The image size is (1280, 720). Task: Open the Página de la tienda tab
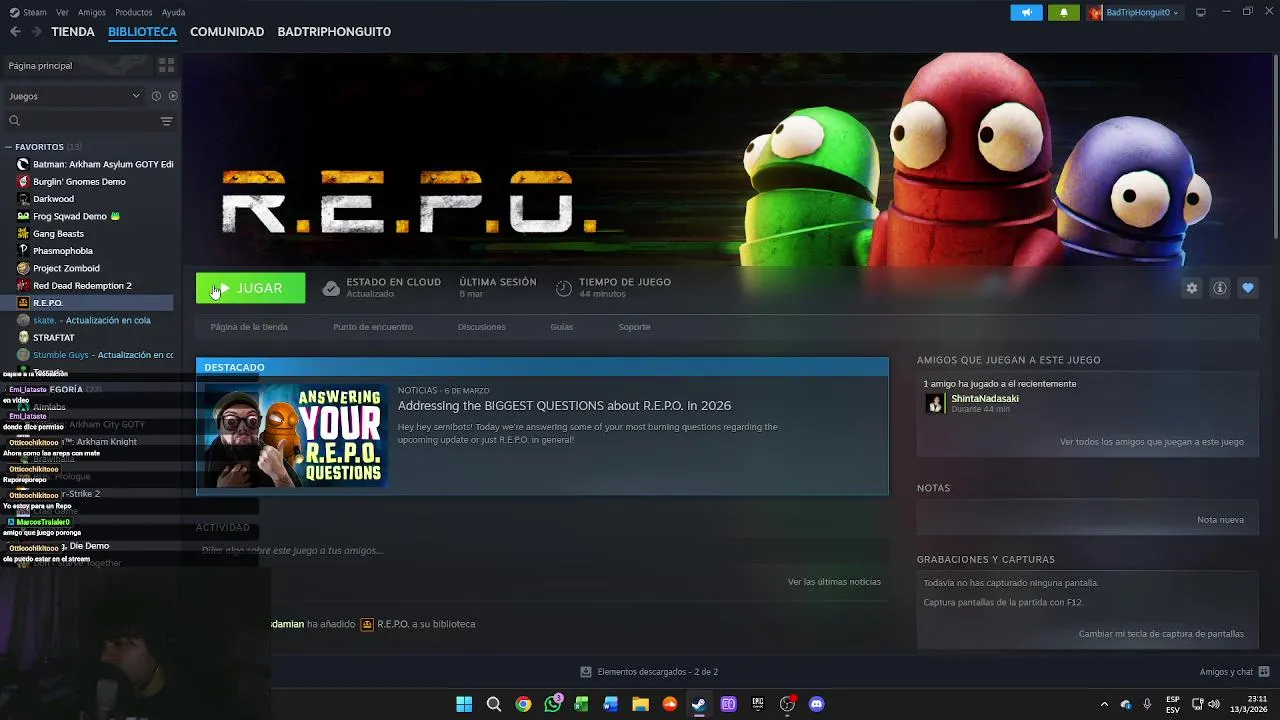pyautogui.click(x=249, y=327)
